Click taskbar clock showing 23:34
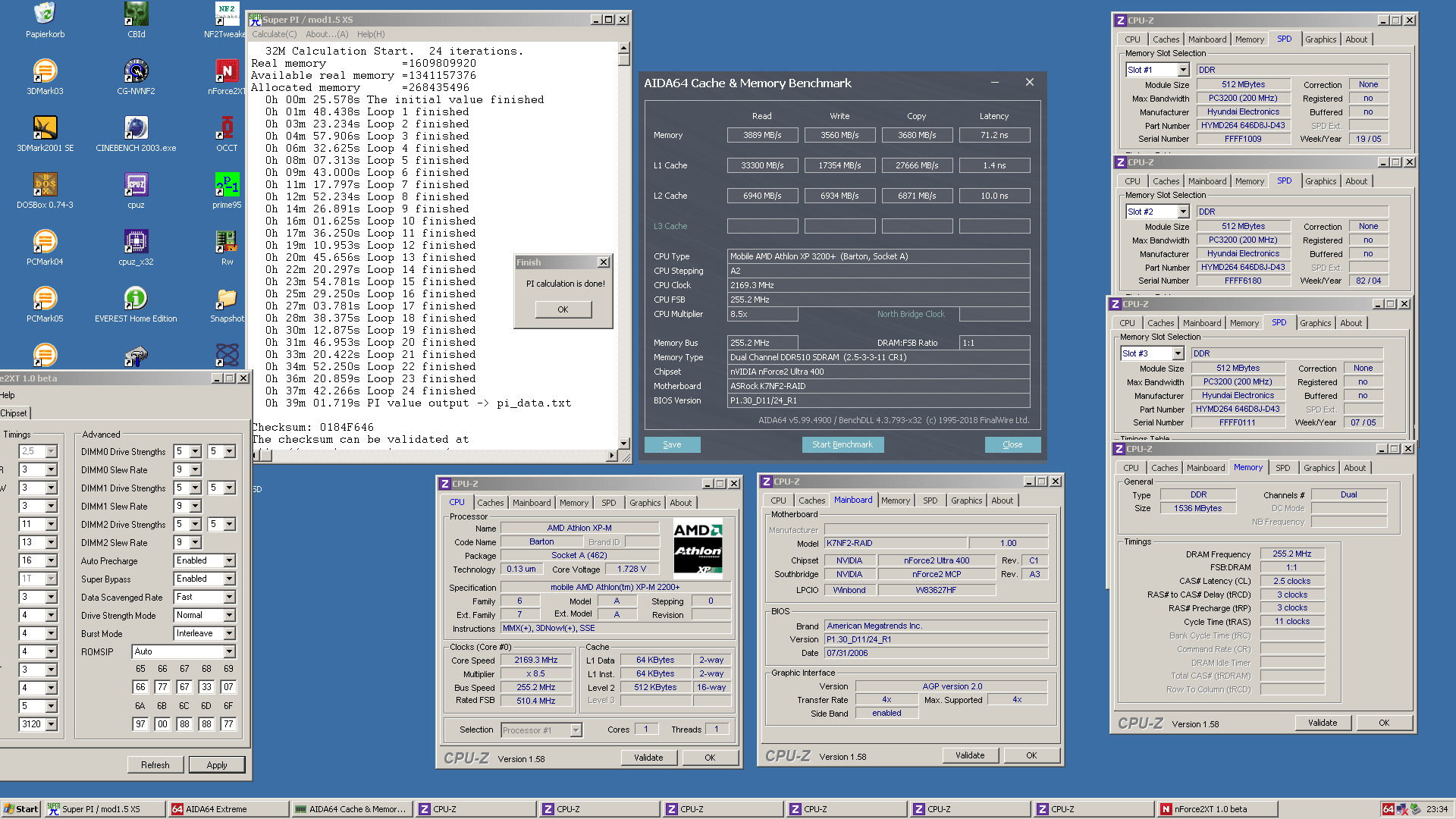 (1436, 809)
